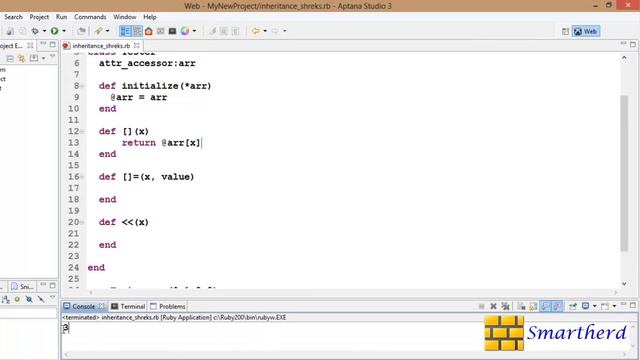640x360 pixels.
Task: Collapse the fold marker at line 20
Action: 82,222
